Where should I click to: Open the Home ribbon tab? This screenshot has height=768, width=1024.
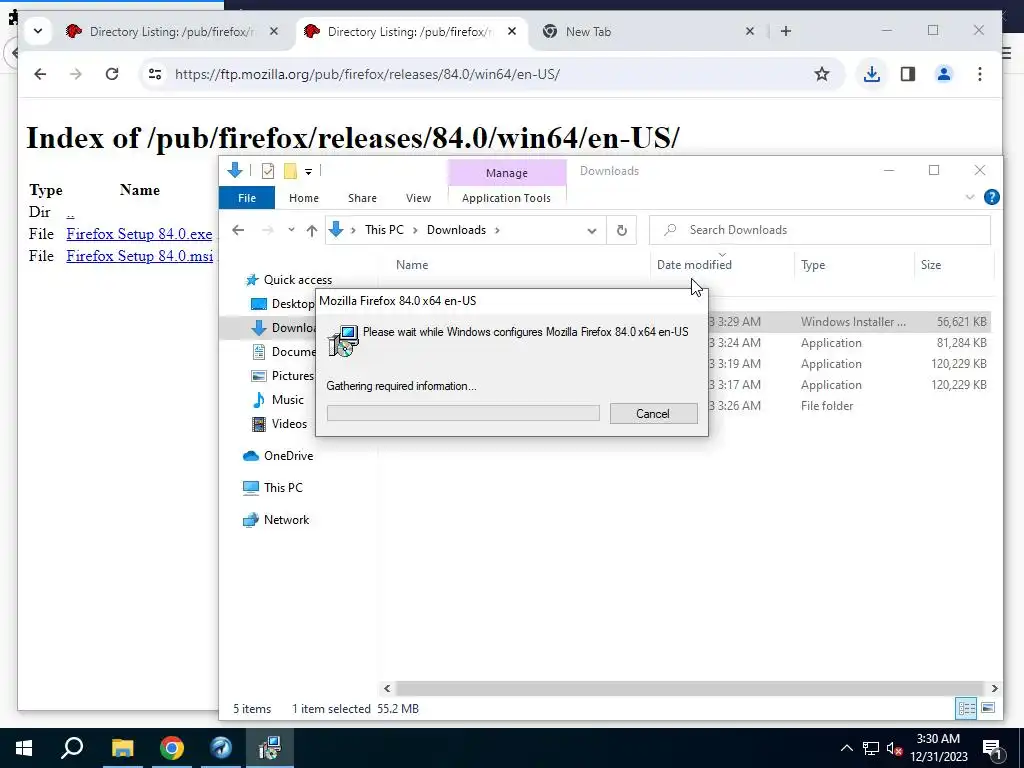pyautogui.click(x=304, y=198)
